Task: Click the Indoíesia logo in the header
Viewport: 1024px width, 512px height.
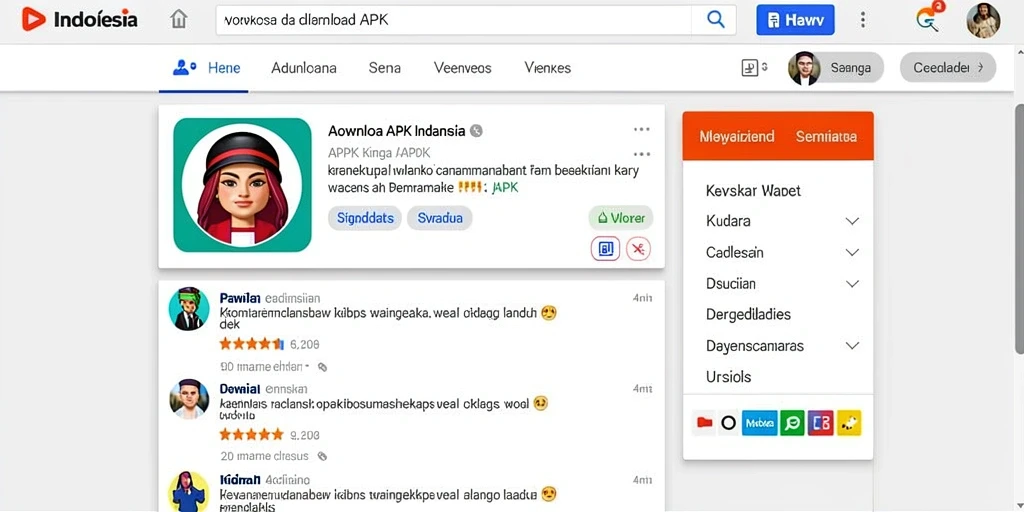Action: click(79, 20)
